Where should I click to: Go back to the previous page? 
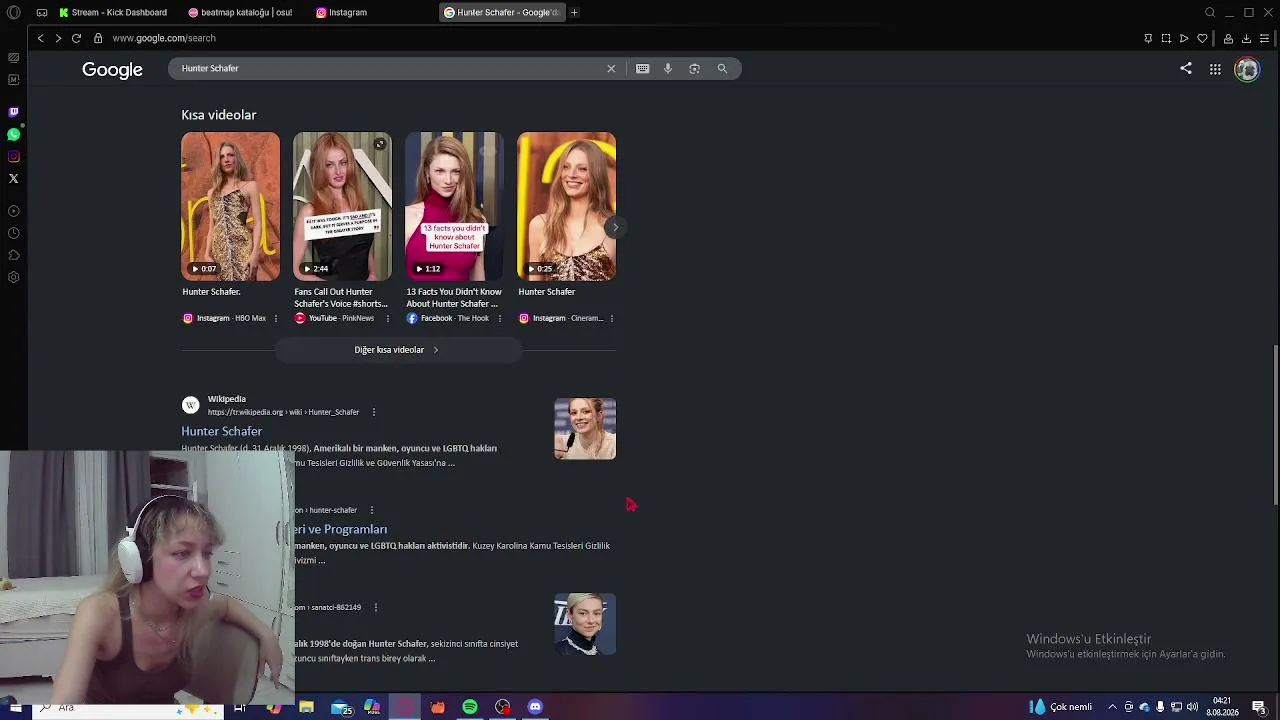(40, 38)
